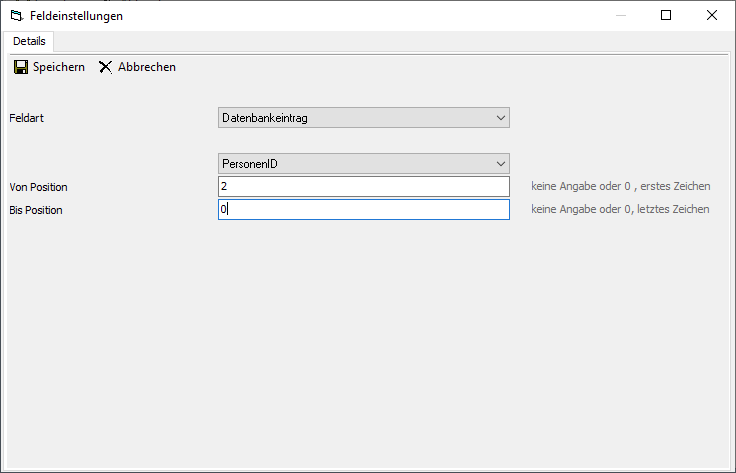736x473 pixels.
Task: Switch to the Details tab
Action: [x=28, y=41]
